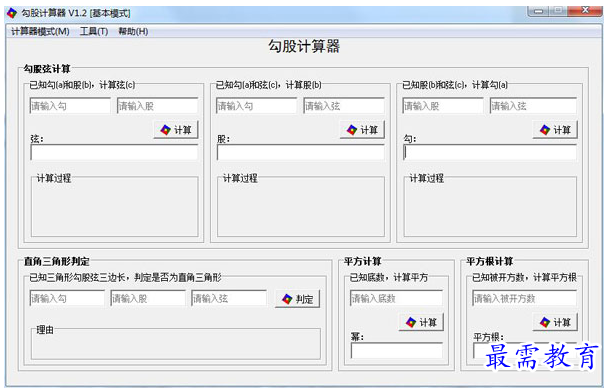Click the 理由 box

click(176, 344)
